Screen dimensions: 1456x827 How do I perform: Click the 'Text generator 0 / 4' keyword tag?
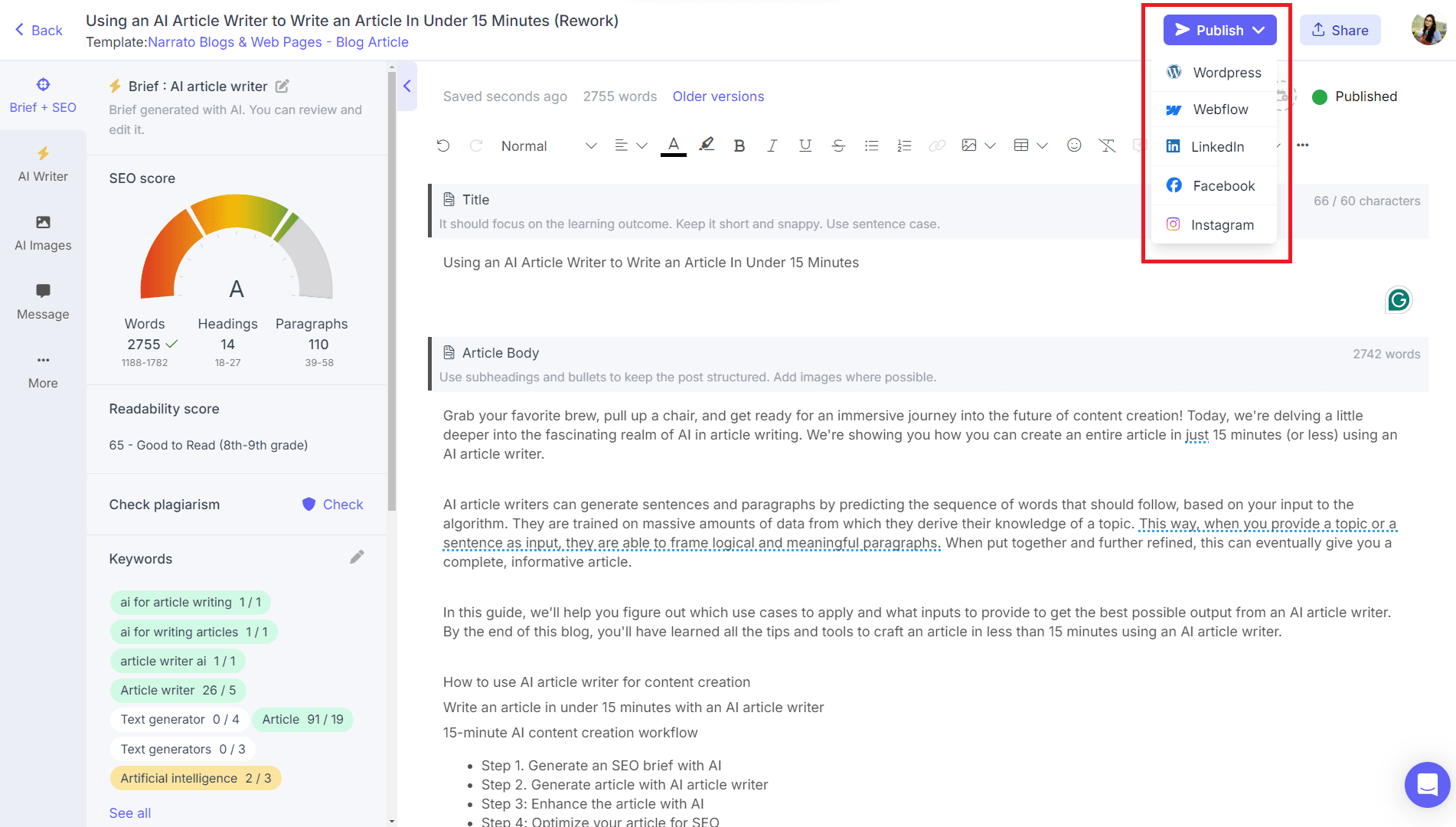coord(179,719)
